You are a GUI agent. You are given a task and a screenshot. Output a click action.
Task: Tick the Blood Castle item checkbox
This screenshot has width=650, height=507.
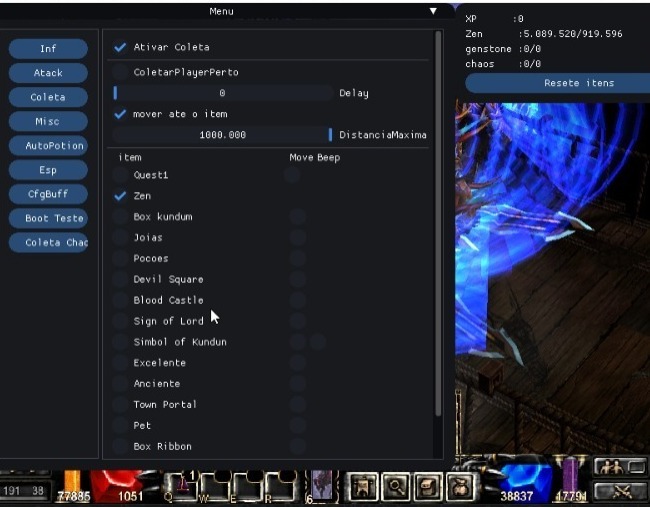[x=120, y=300]
